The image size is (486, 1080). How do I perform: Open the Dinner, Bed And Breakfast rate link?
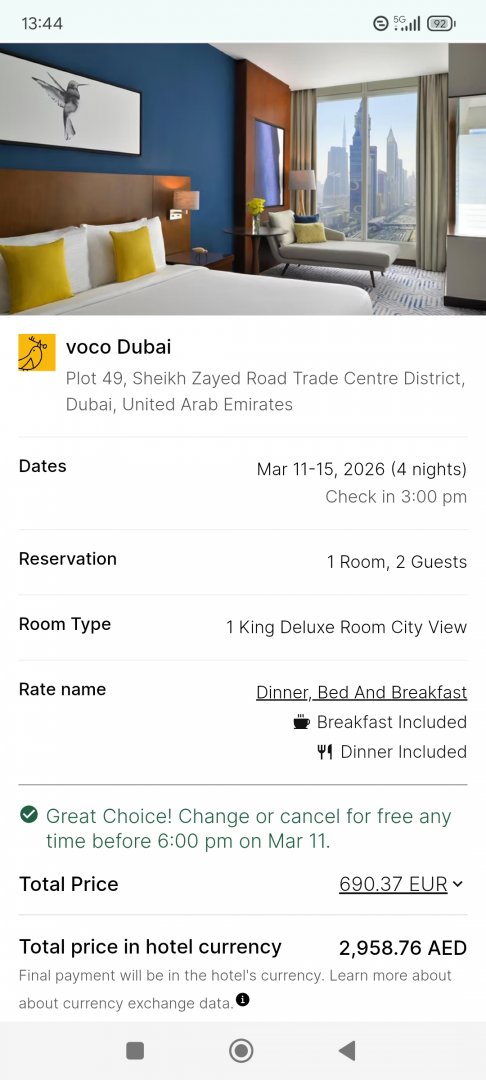[x=361, y=692]
